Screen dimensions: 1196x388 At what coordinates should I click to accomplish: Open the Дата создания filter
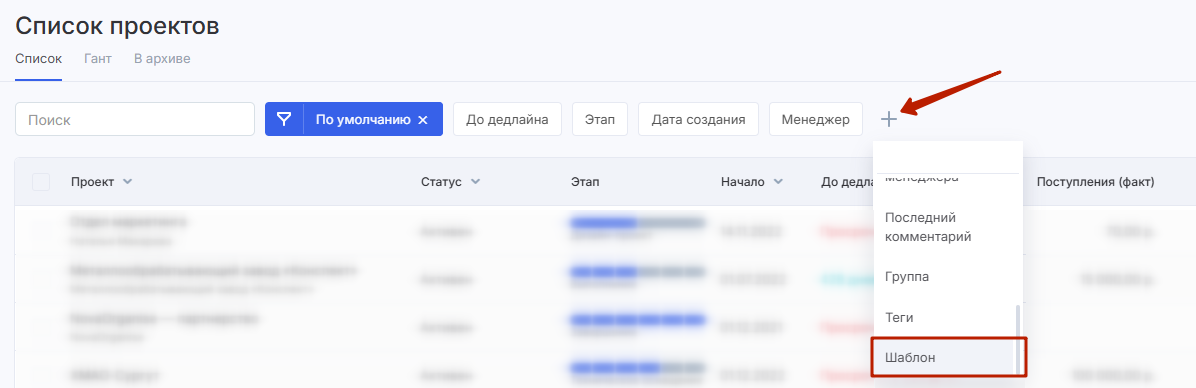(x=698, y=120)
